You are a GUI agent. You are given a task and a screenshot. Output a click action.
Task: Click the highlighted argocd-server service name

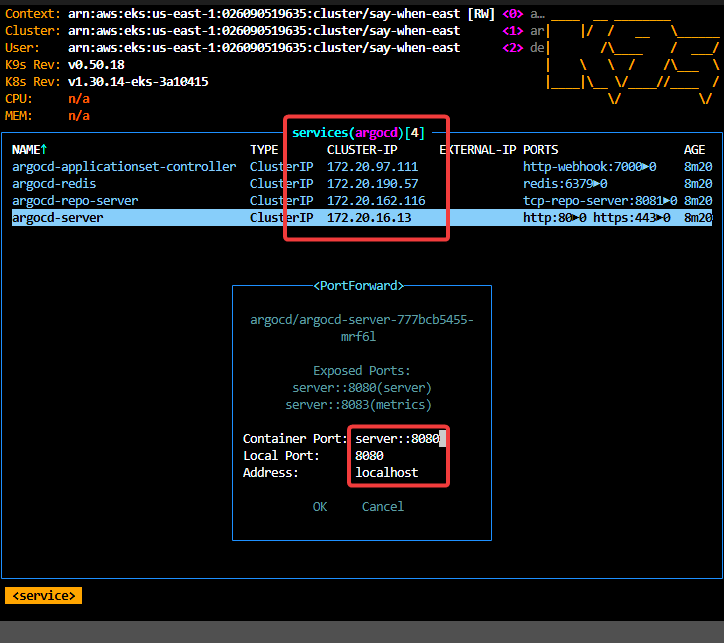(57, 218)
